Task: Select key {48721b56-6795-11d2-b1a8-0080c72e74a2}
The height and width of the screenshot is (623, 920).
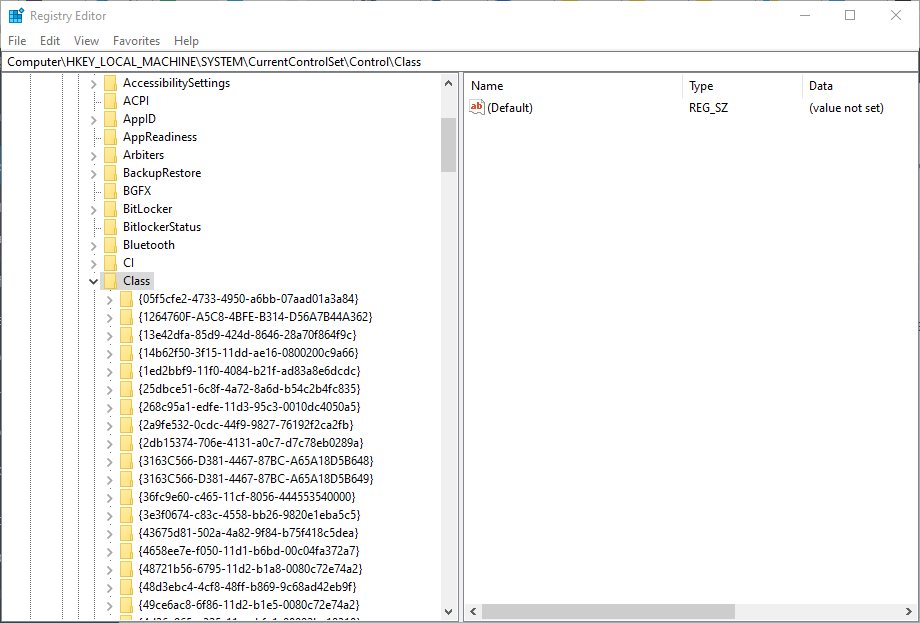Action: (x=251, y=569)
